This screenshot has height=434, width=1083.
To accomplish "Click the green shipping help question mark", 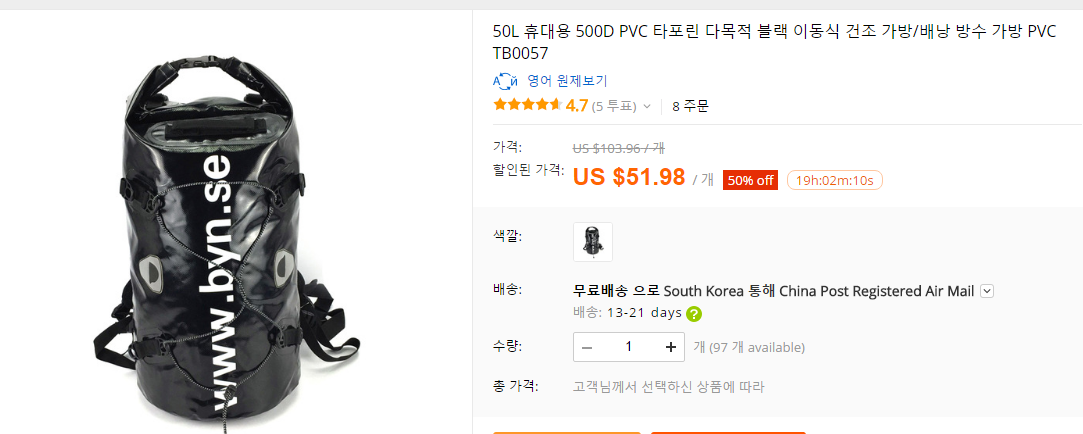I will click(694, 313).
